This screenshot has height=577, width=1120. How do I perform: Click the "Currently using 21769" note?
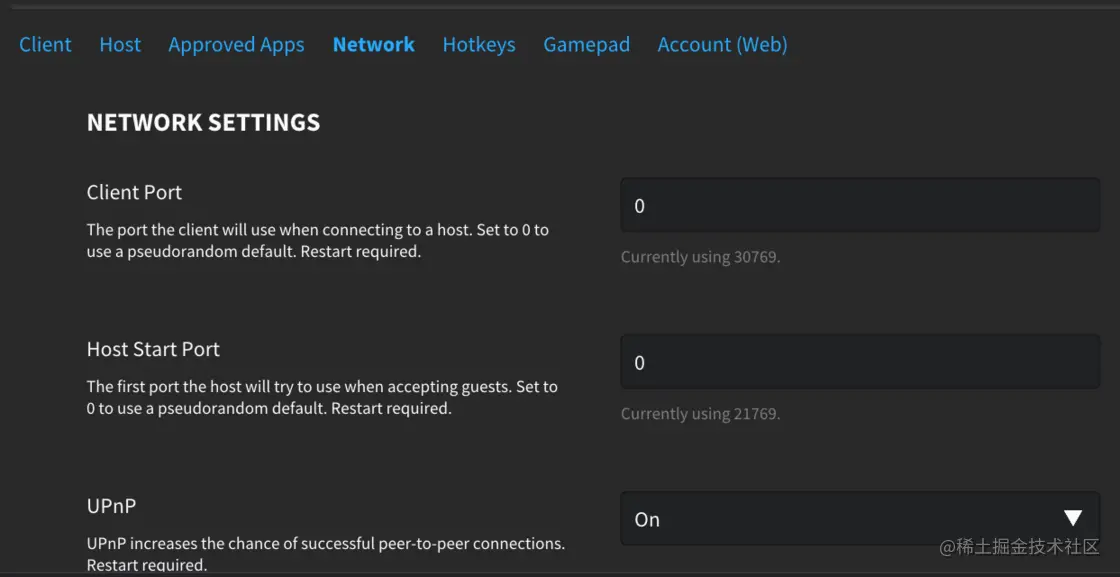[700, 414]
